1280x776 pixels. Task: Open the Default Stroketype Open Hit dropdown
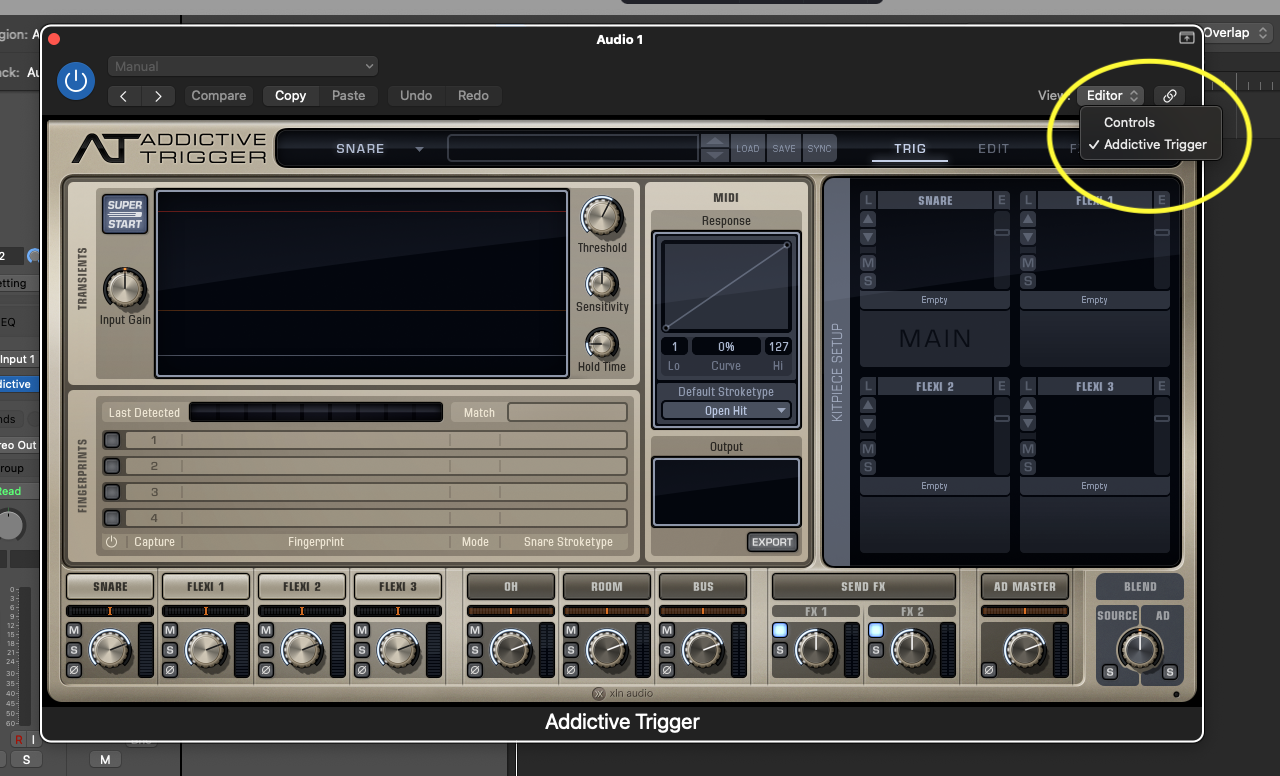(725, 409)
